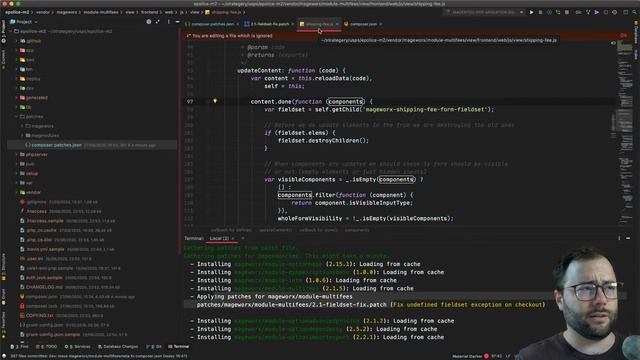
Task: Click the module-multifees breadcrumb in navigation bar
Action: [100, 12]
